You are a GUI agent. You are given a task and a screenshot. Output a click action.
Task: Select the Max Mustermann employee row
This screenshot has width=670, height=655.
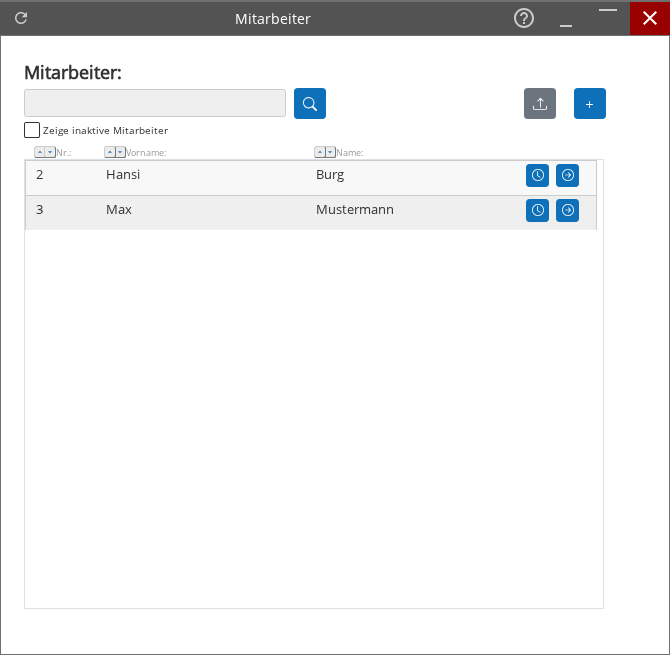[x=250, y=211]
